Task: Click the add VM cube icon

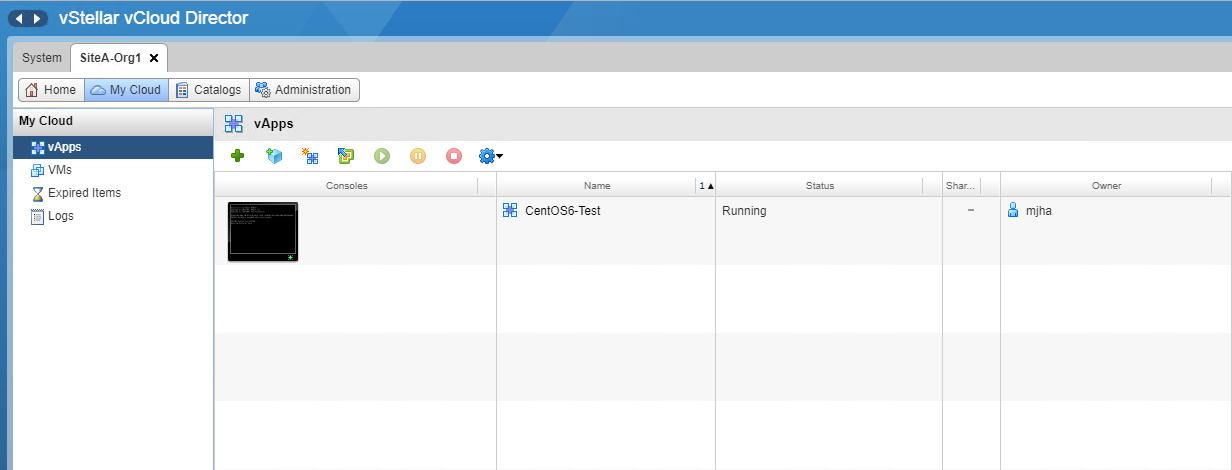Action: point(274,156)
